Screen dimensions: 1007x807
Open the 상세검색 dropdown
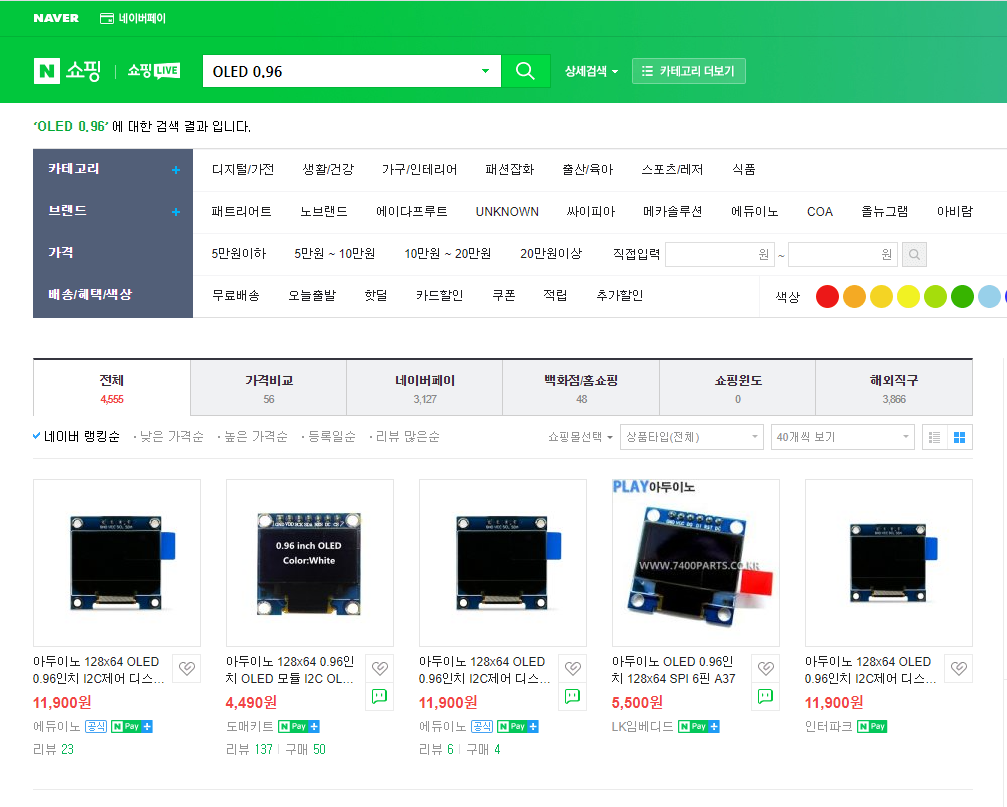coord(591,71)
